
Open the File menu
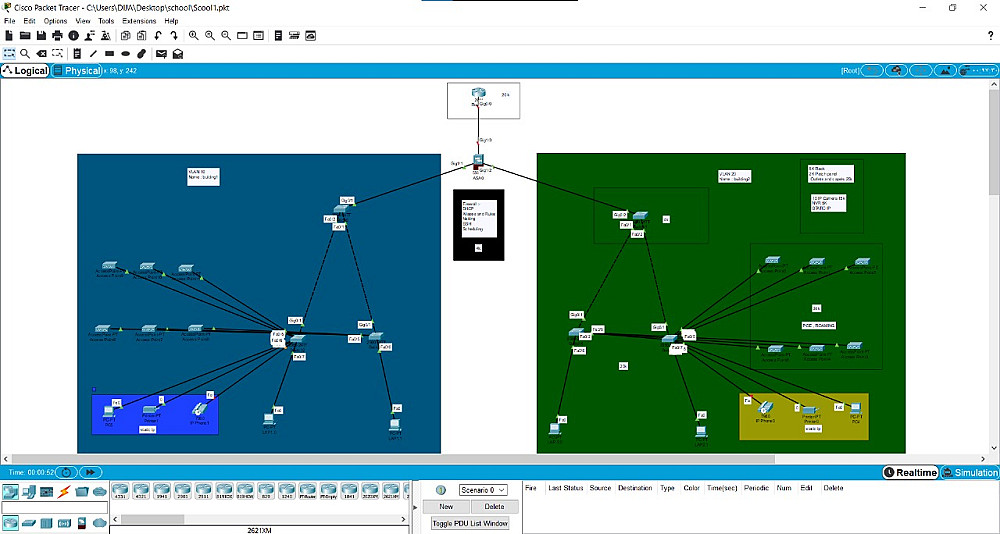[10, 21]
